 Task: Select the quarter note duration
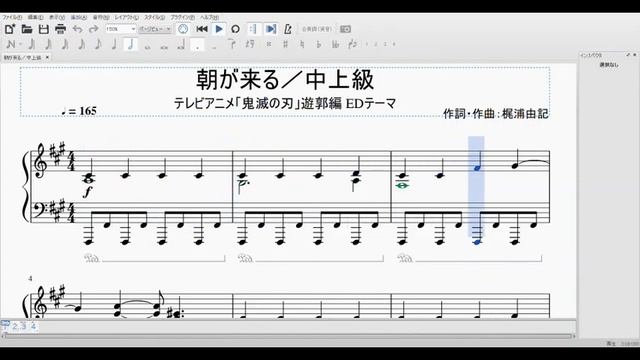[114, 44]
